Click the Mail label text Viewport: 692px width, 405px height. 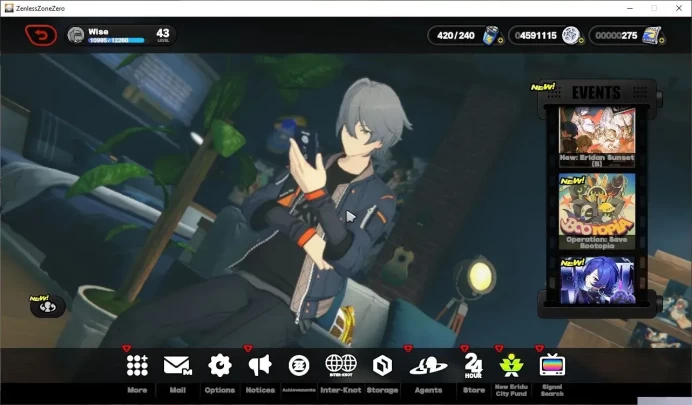177,390
